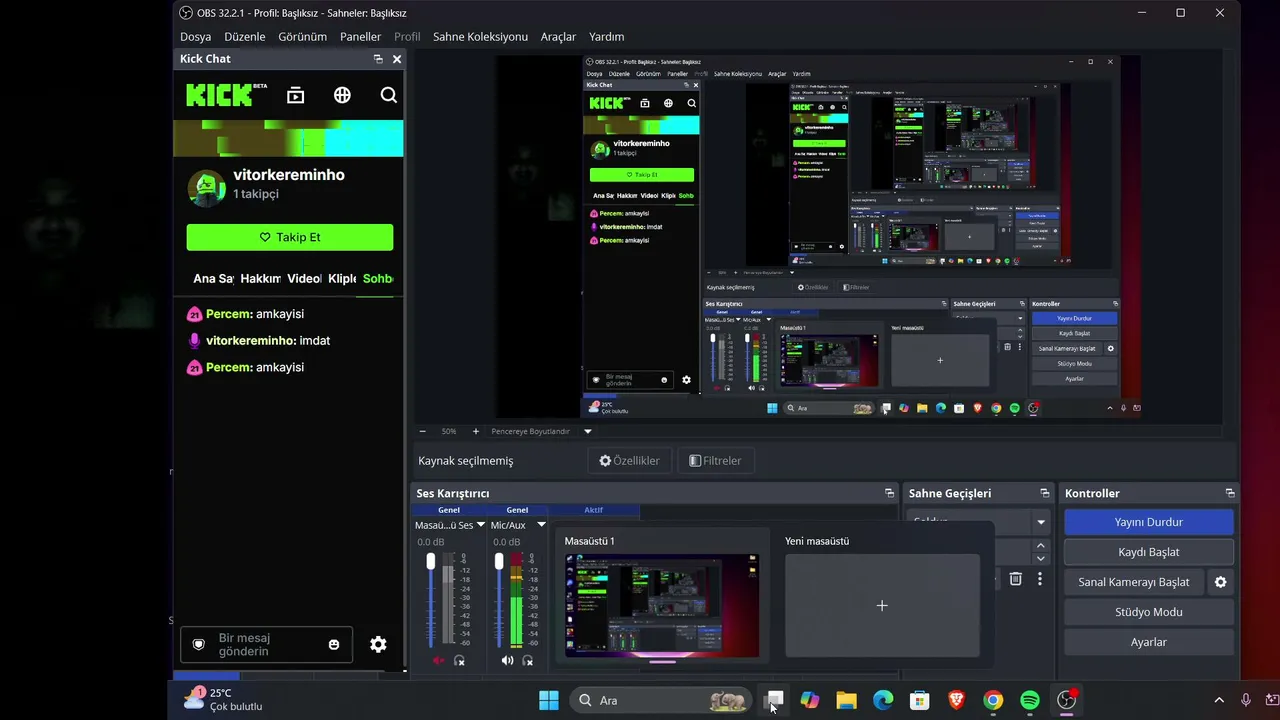Viewport: 1280px width, 720px height.
Task: Switch to Sohbet tab in Kick
Action: (x=378, y=279)
